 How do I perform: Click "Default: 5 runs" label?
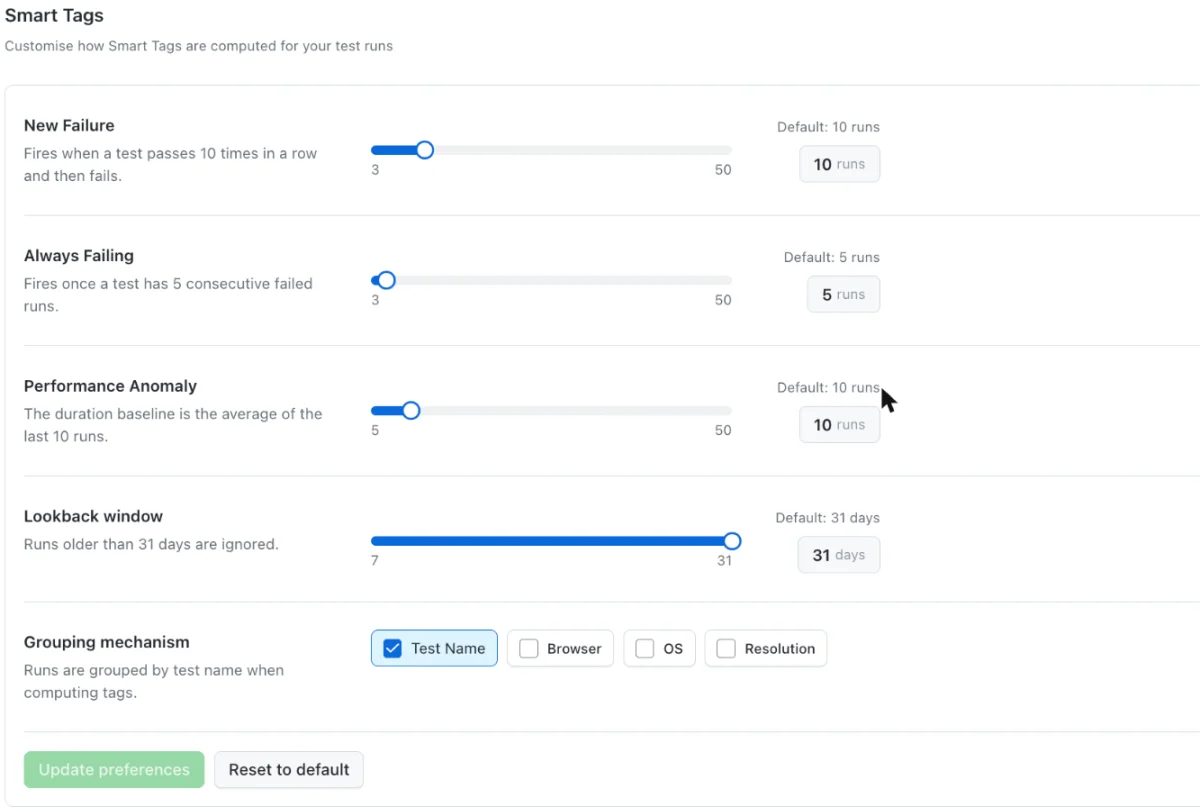(832, 257)
